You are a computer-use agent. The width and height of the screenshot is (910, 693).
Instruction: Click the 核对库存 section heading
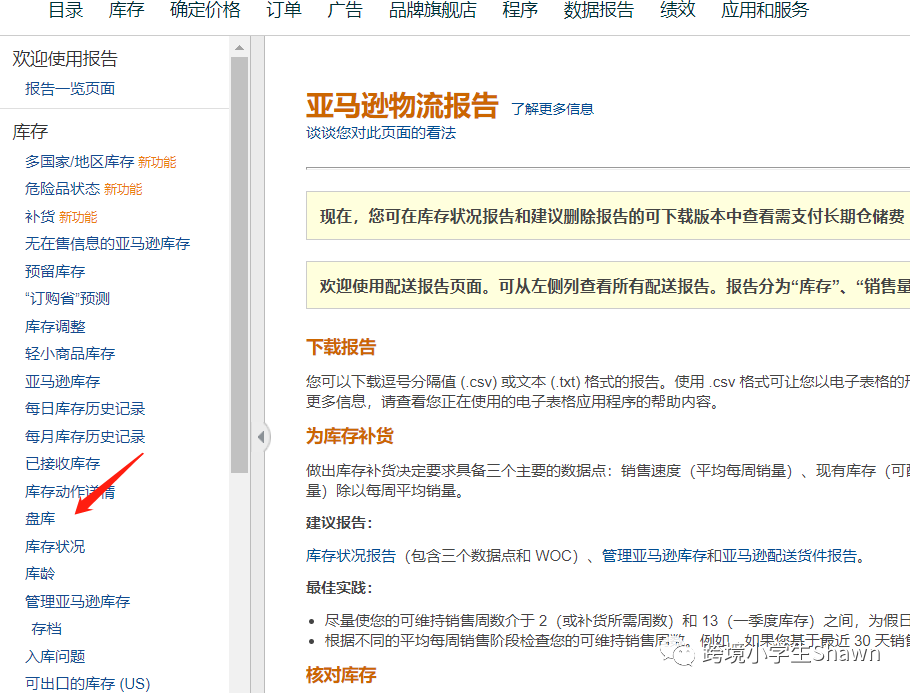(341, 675)
